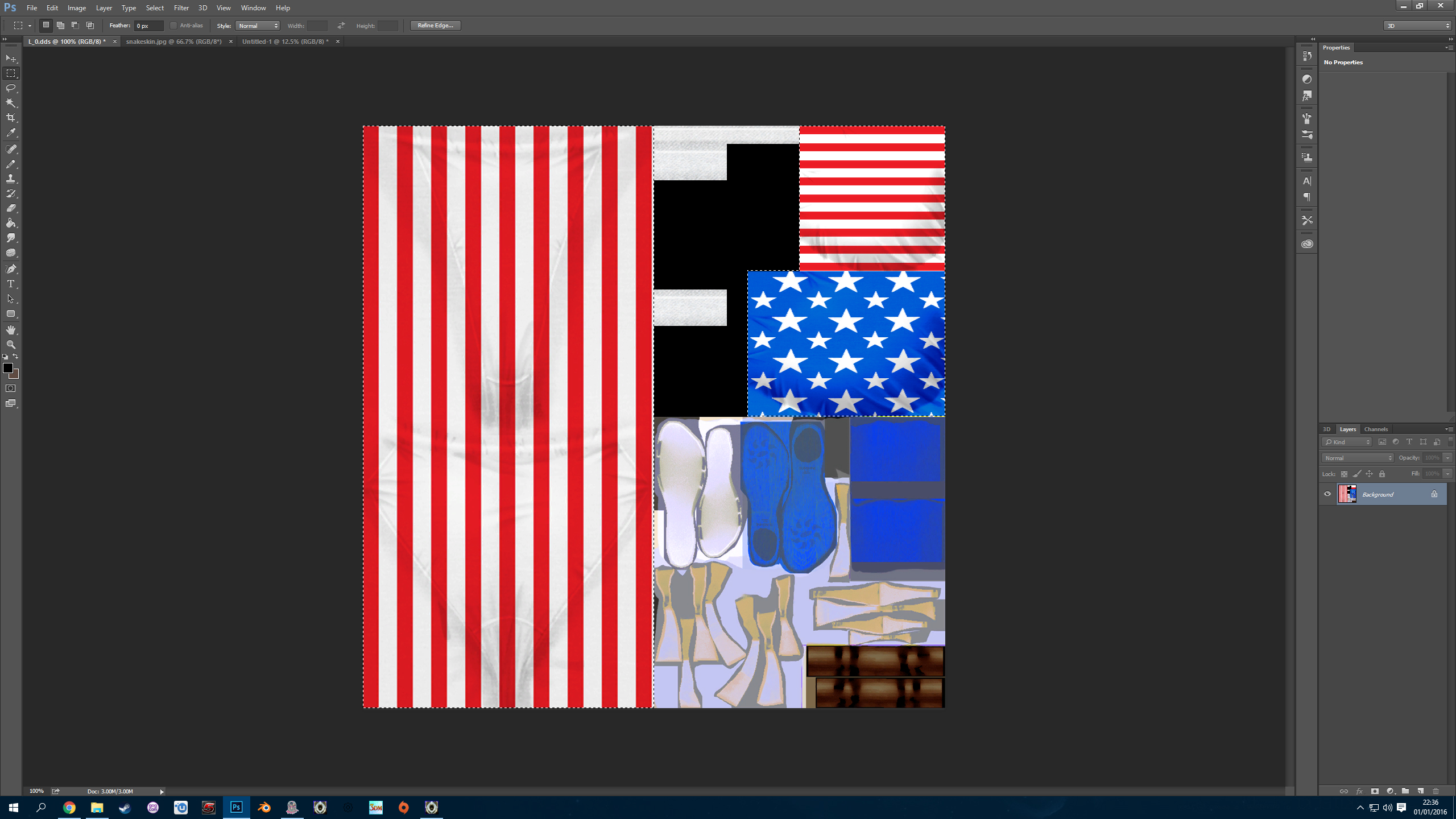Toggle New selection mode
Screen dimensions: 1456x819
[46, 25]
